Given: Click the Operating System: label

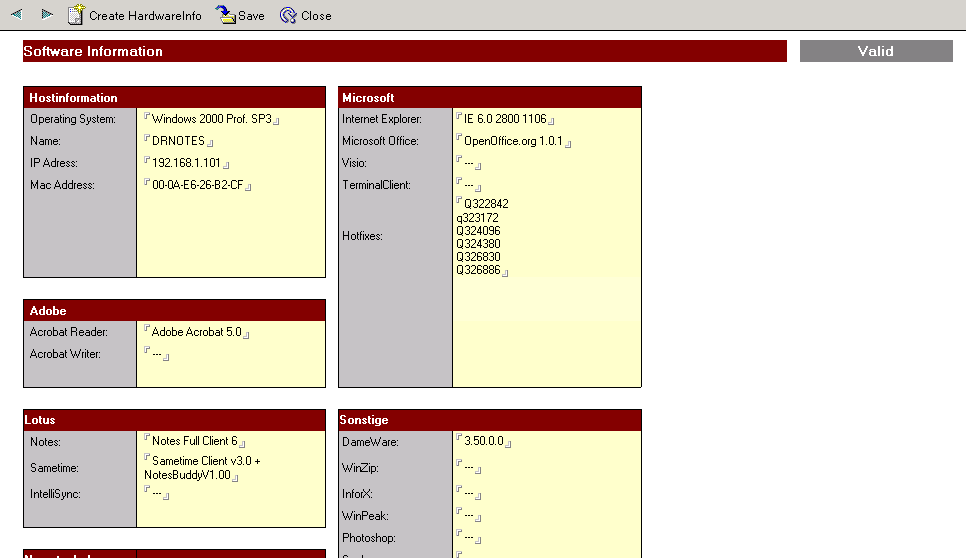Looking at the screenshot, I should (73, 119).
